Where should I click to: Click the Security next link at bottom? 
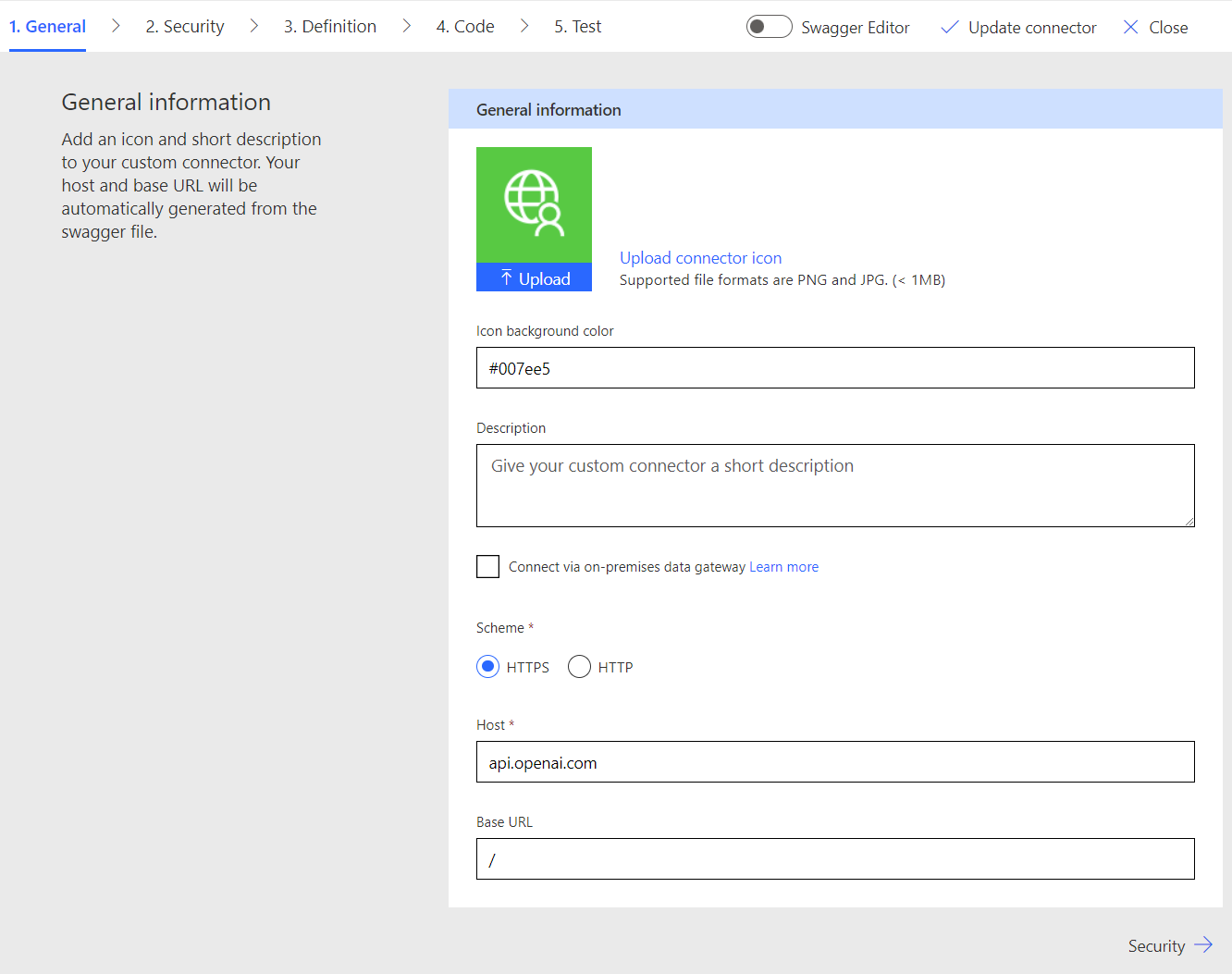(1156, 946)
